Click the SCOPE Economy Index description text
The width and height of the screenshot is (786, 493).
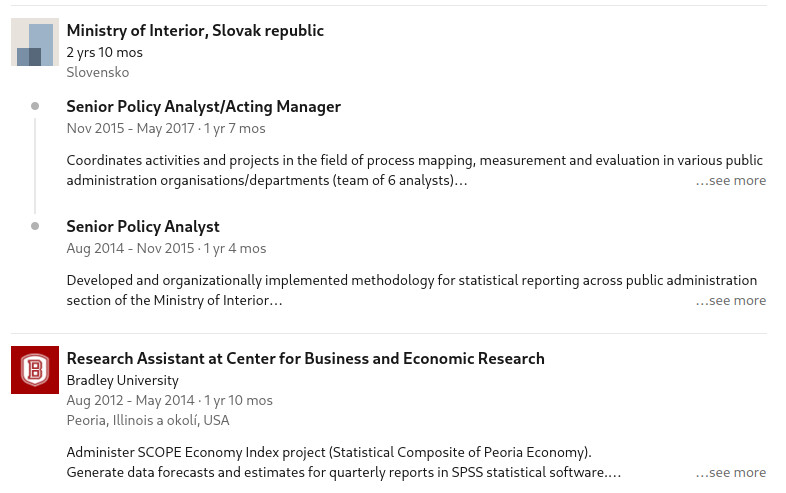pyautogui.click(x=329, y=452)
